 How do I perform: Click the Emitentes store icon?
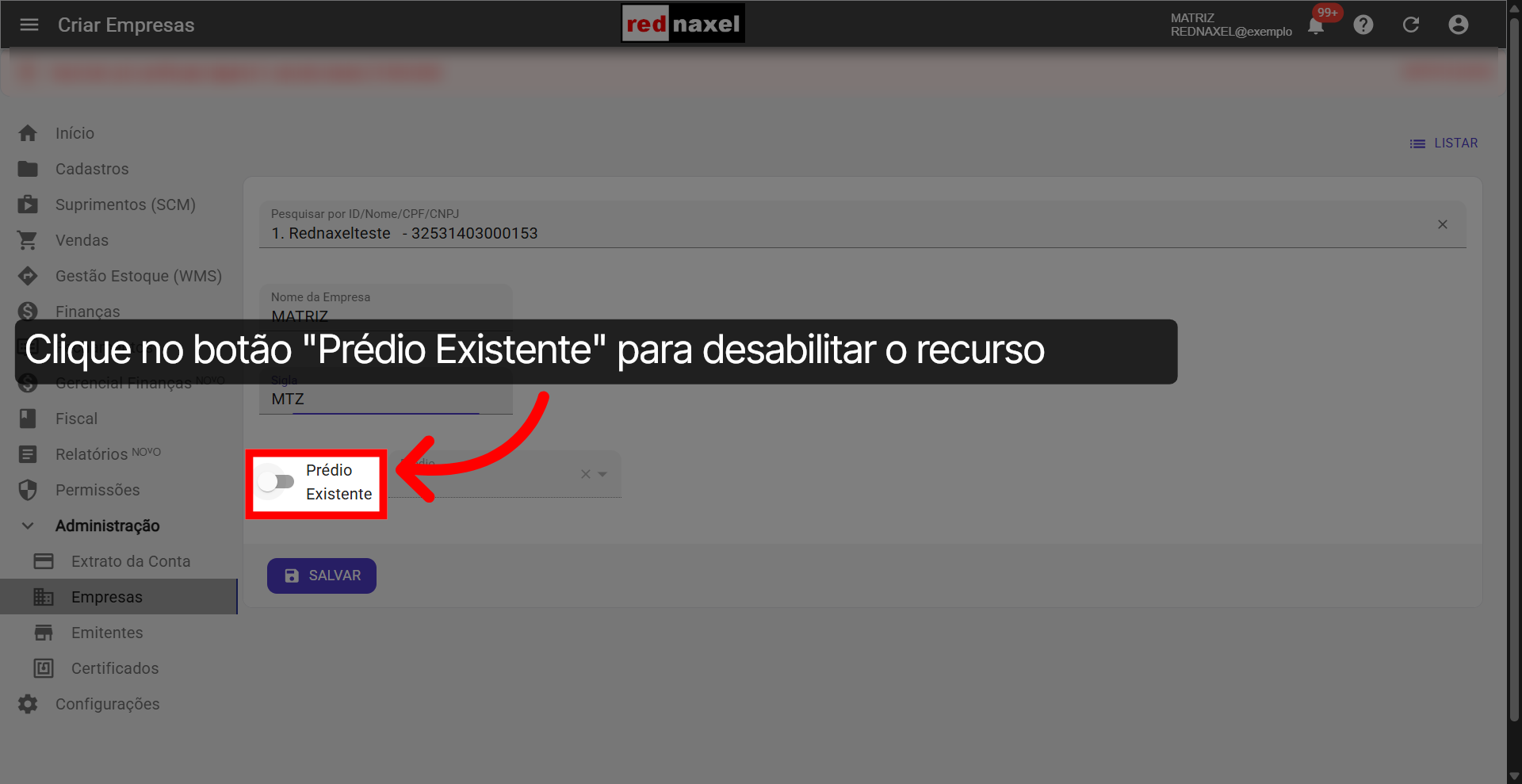(x=44, y=633)
